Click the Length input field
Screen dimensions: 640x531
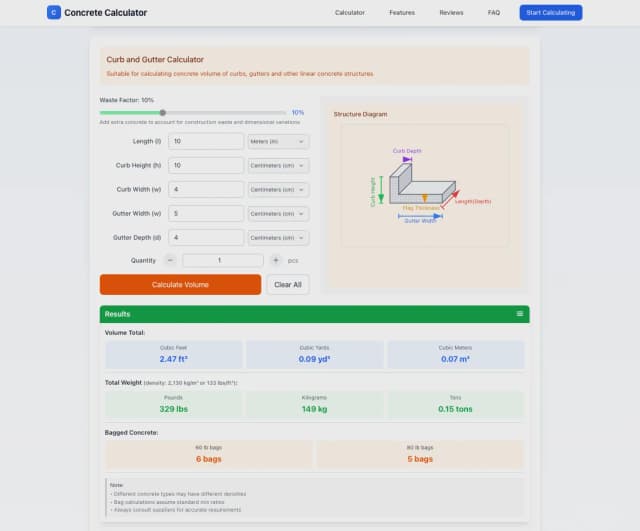pos(206,142)
